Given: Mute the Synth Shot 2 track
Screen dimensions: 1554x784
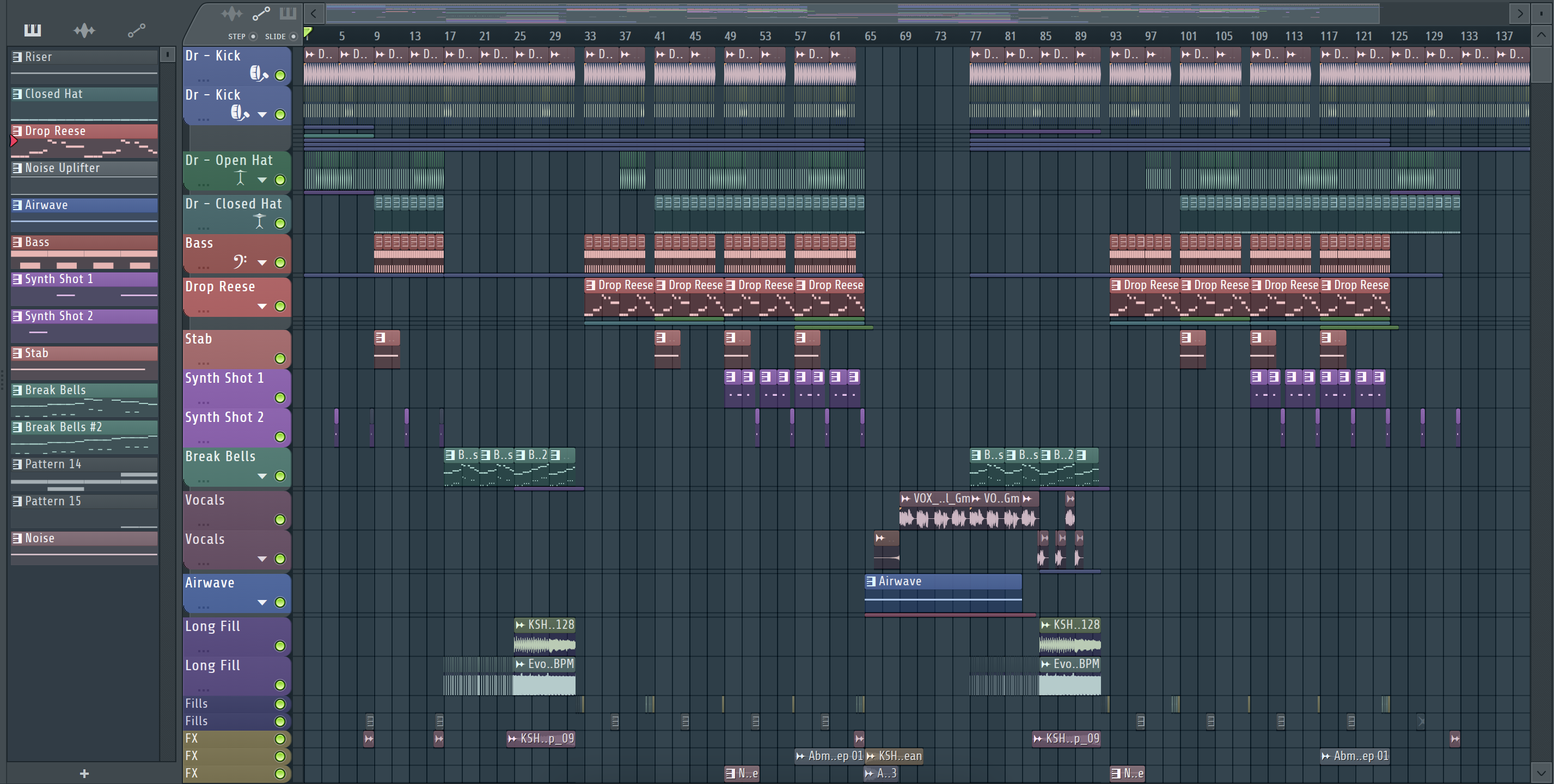Looking at the screenshot, I should point(280,437).
